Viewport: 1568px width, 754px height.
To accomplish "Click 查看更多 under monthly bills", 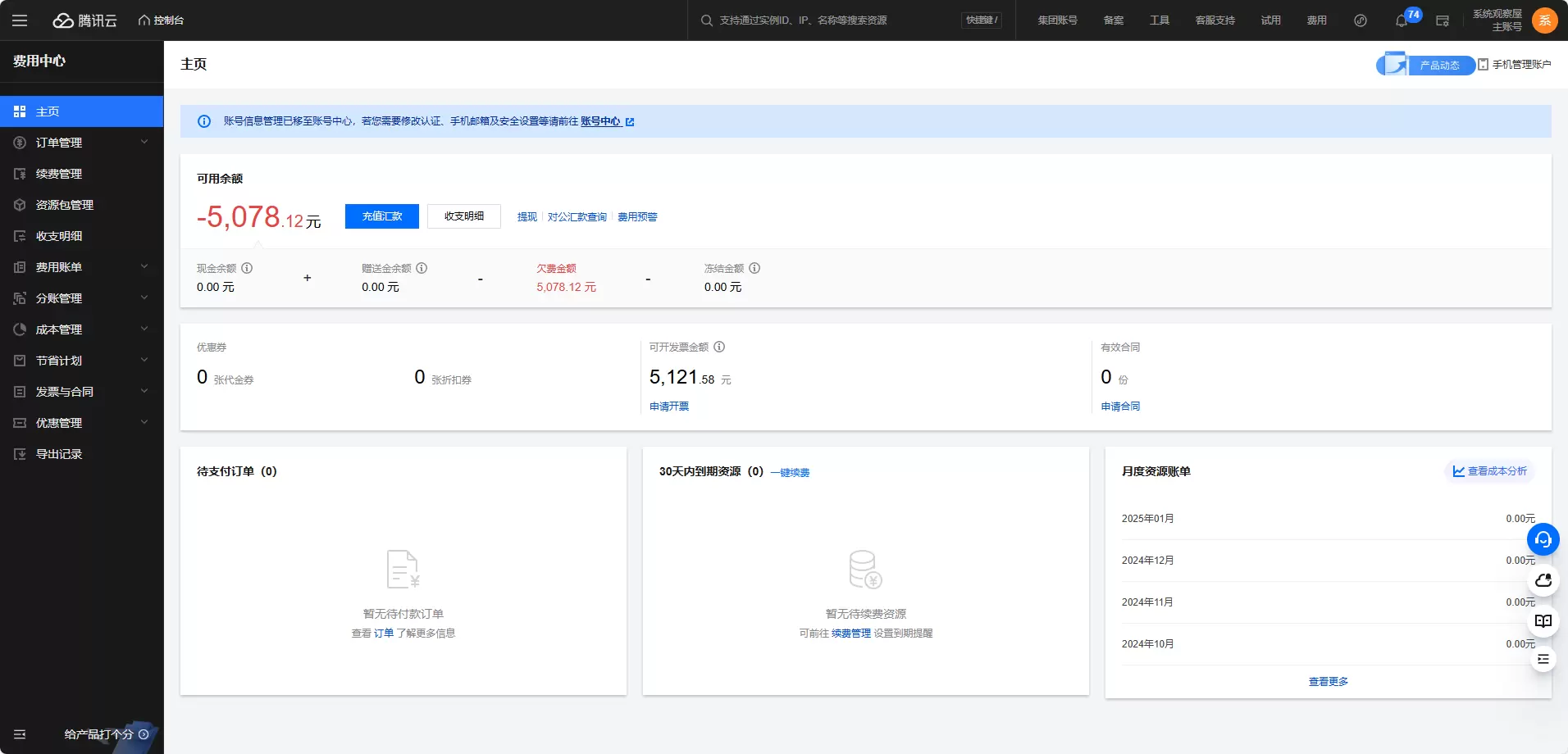I will 1329,682.
